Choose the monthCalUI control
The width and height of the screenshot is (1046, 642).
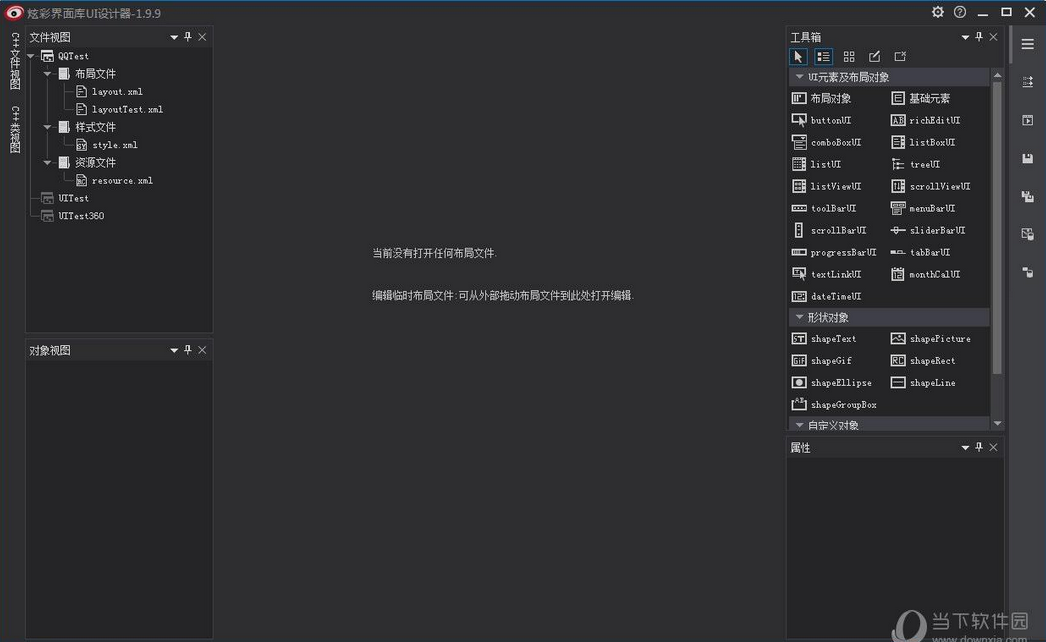[926, 275]
